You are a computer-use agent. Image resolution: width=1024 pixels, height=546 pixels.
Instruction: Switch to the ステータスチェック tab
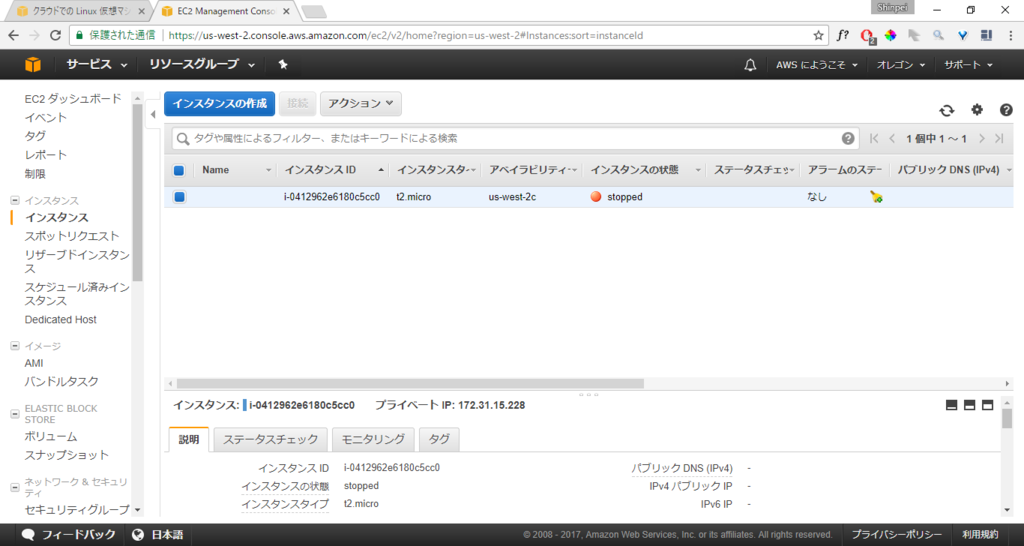point(270,440)
